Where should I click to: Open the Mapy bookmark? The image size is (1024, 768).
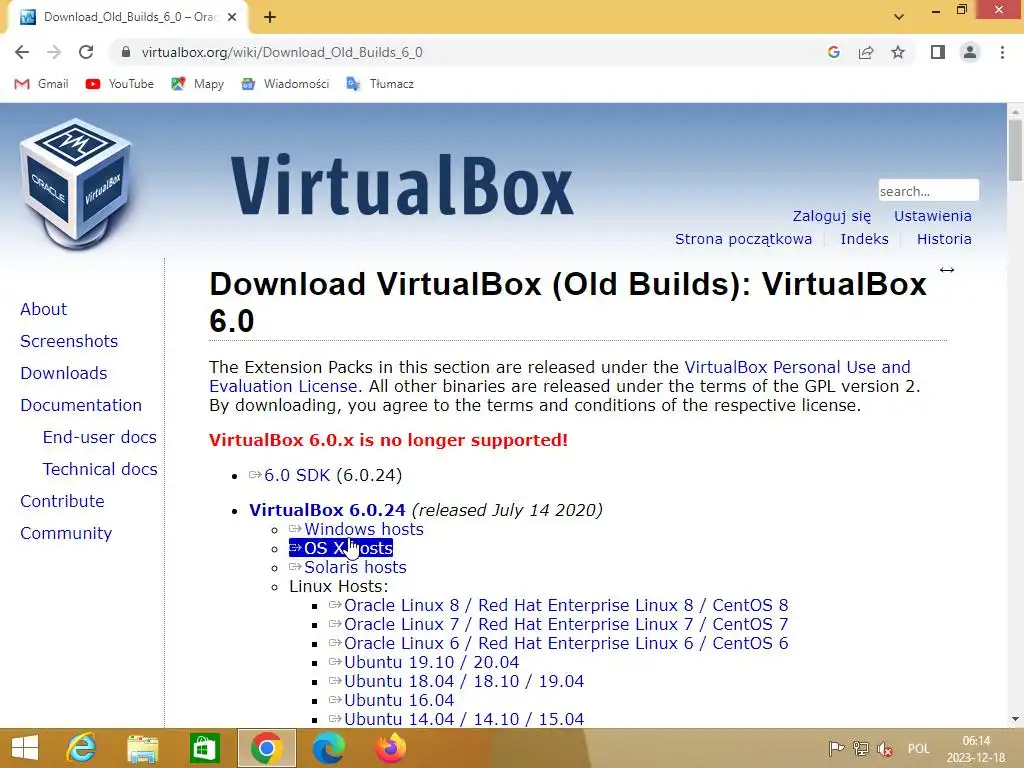[197, 84]
